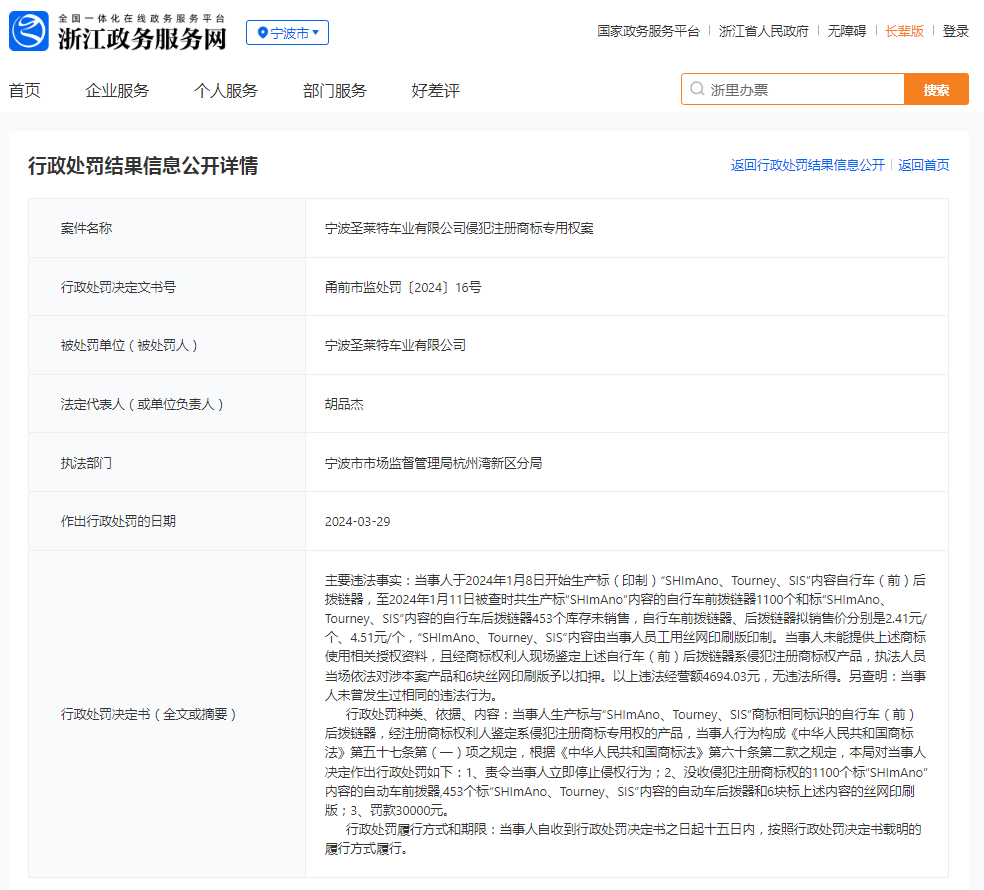The height and width of the screenshot is (890, 984).
Task: Click the orange 搜索 button
Action: coord(936,90)
